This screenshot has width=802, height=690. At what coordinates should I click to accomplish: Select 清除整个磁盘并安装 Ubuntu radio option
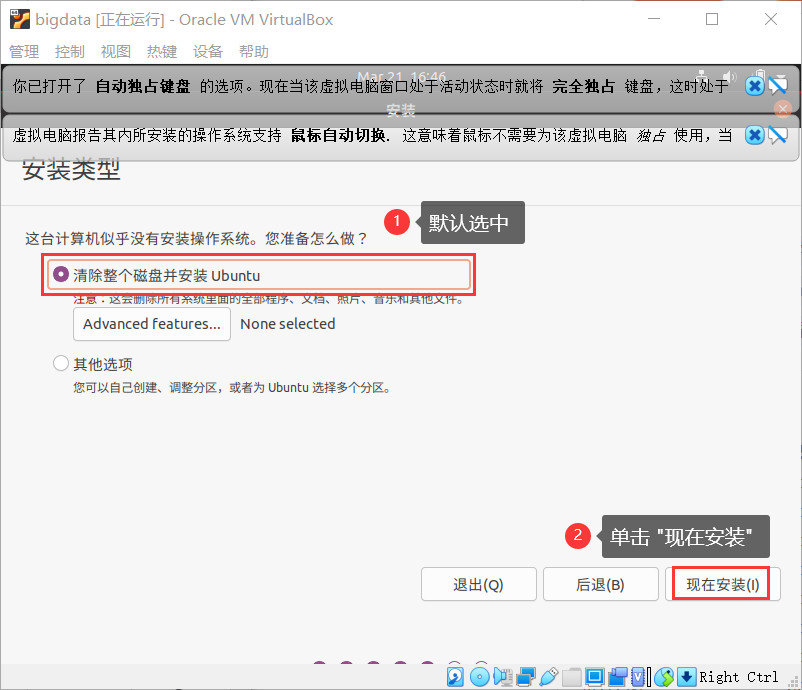pyautogui.click(x=259, y=275)
